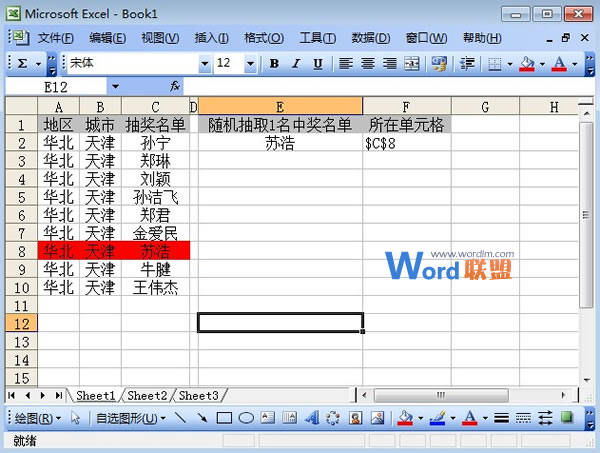Align text left

coord(346,63)
